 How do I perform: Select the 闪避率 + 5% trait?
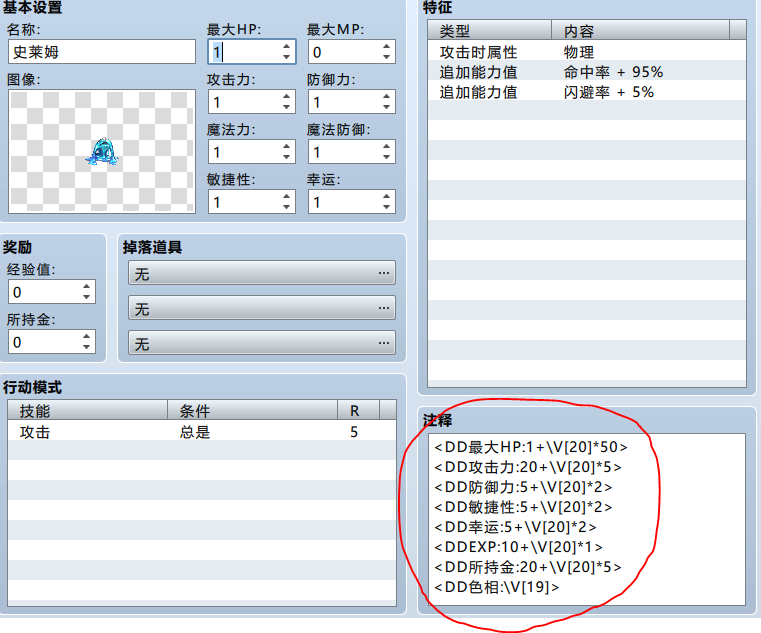coord(587,91)
